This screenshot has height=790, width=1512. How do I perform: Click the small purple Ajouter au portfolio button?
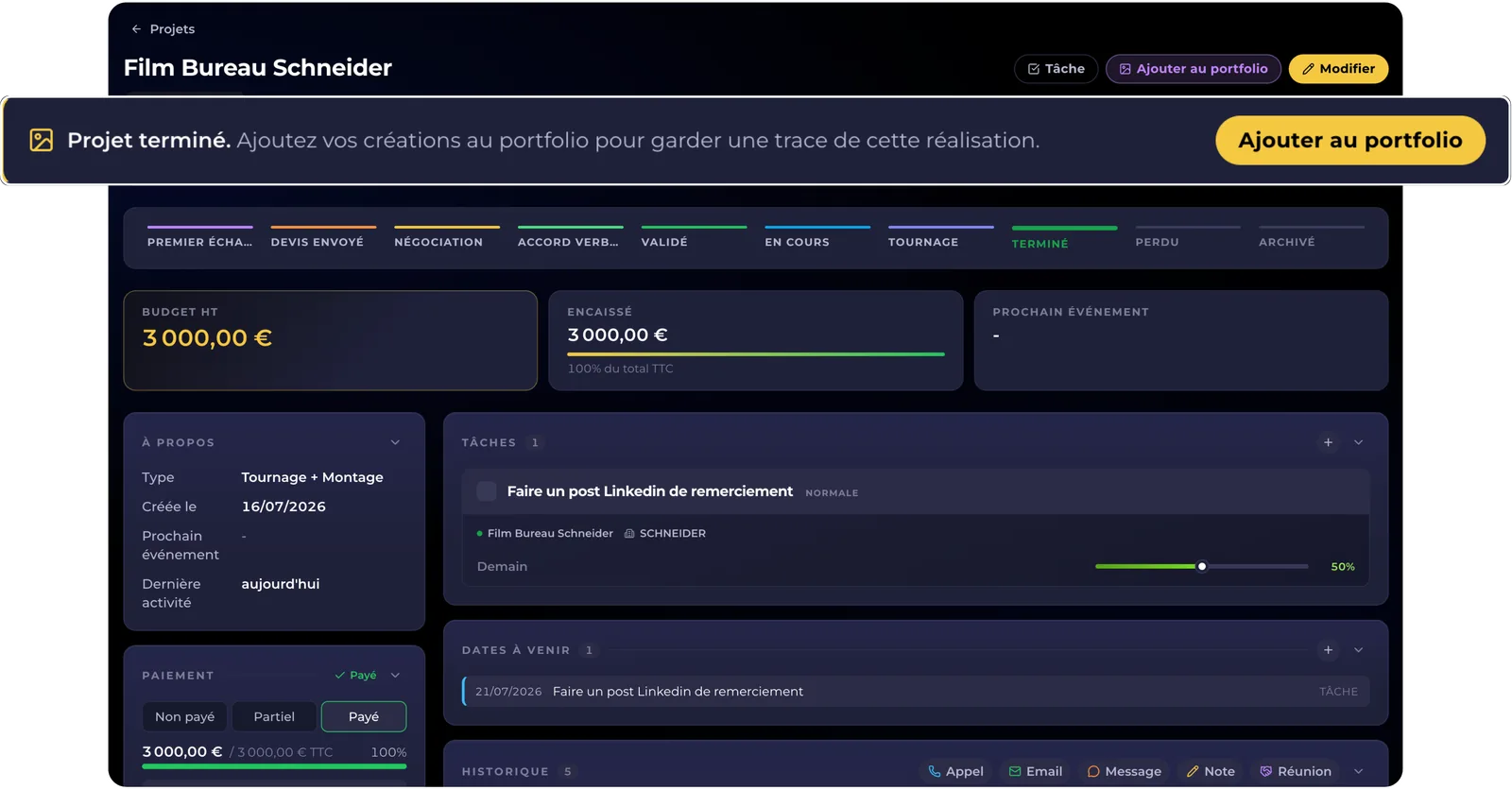click(x=1193, y=69)
